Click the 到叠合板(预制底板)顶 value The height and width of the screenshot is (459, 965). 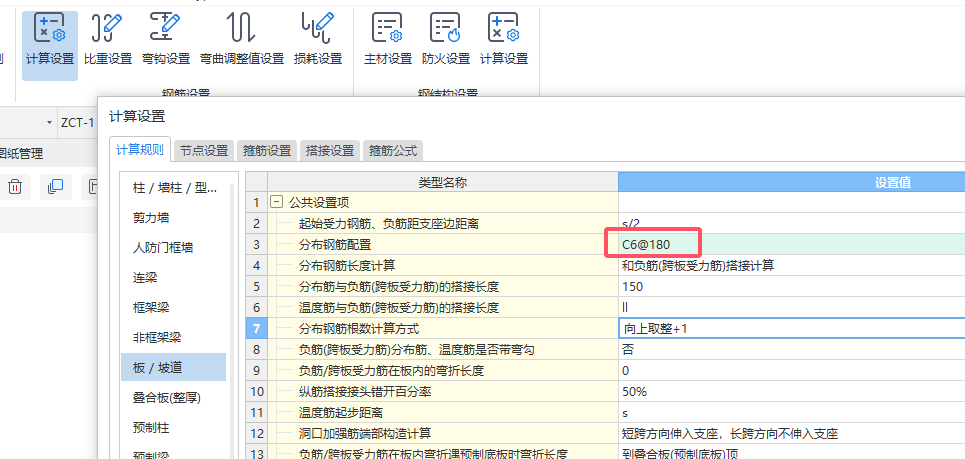(791, 454)
